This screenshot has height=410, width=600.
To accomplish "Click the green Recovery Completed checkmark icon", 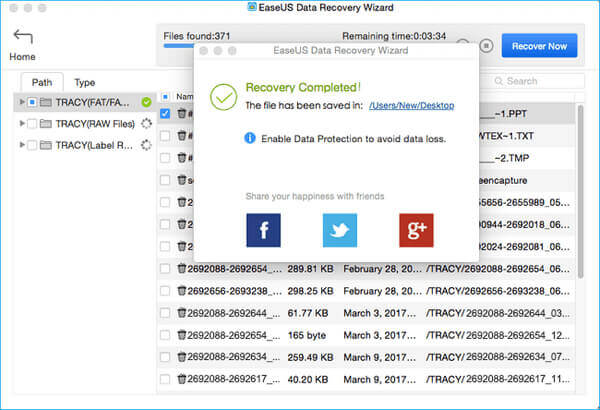I will (223, 97).
